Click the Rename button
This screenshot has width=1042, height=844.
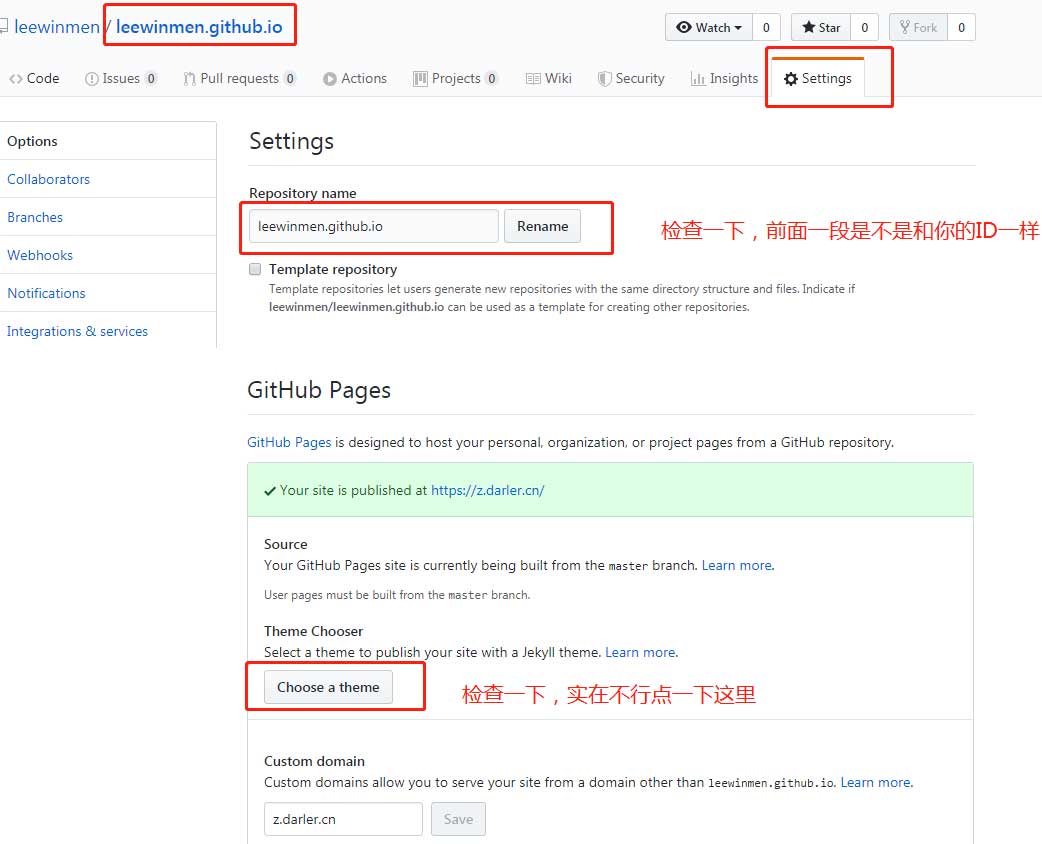point(542,226)
